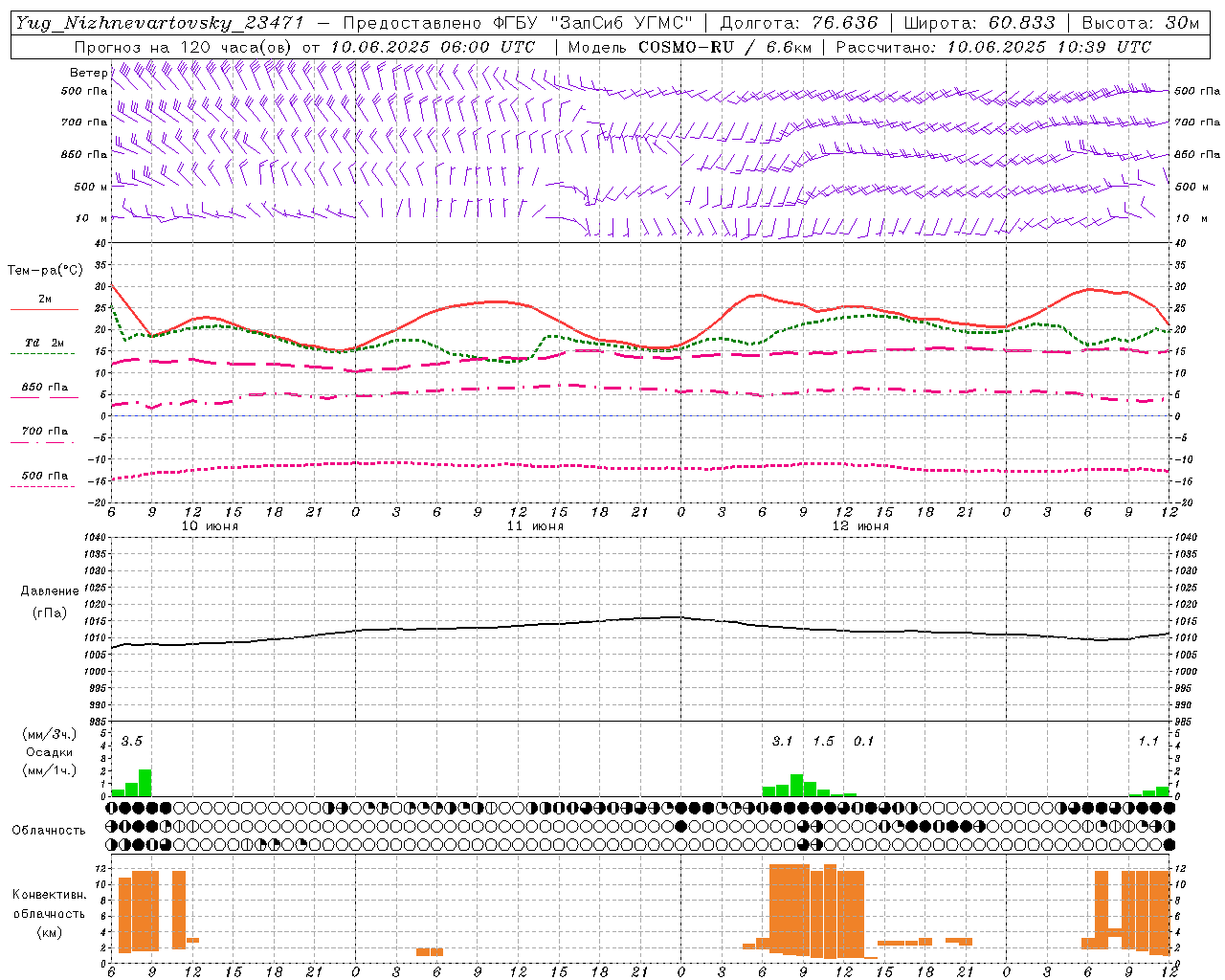Click the Конвективн. облачность (км) panel label

click(49, 913)
